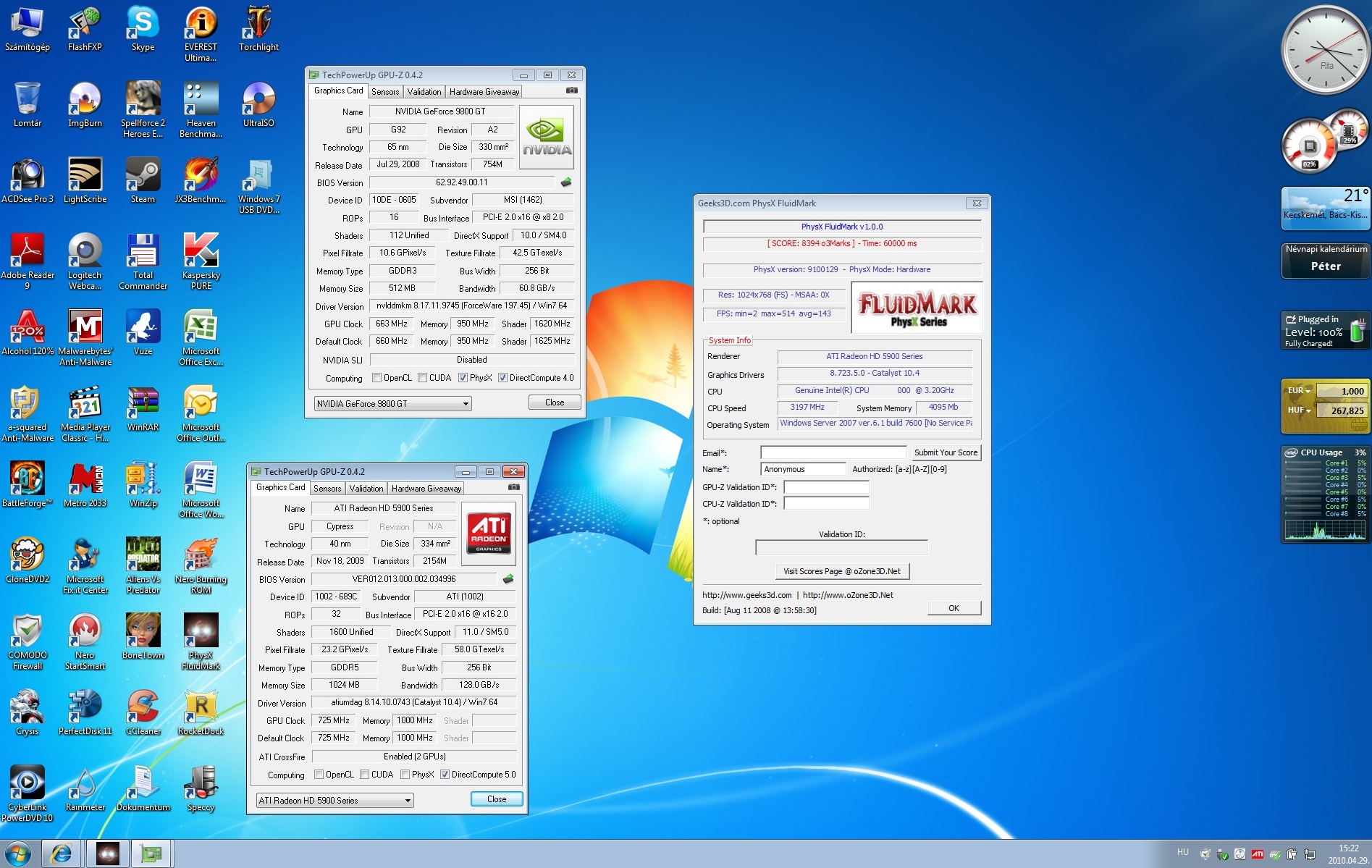The image size is (1372, 868).
Task: Toggle DirectCompute 4.0 checkbox in NVIDIA GPU-Z
Action: pos(502,378)
